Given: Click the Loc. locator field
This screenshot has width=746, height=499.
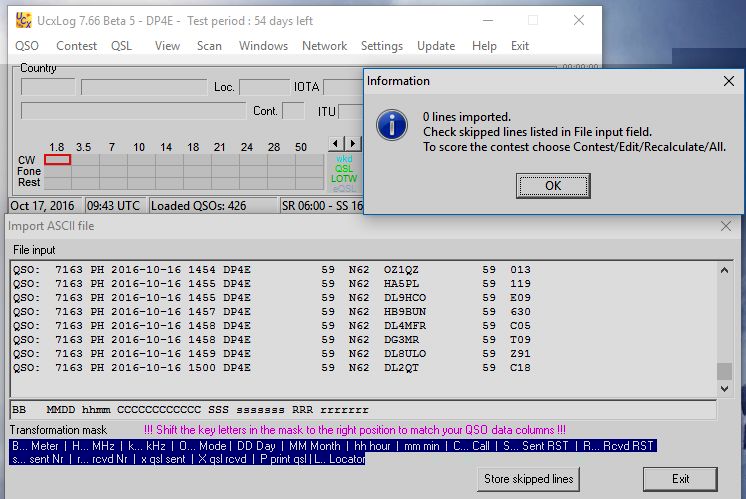Looking at the screenshot, I should [264, 87].
